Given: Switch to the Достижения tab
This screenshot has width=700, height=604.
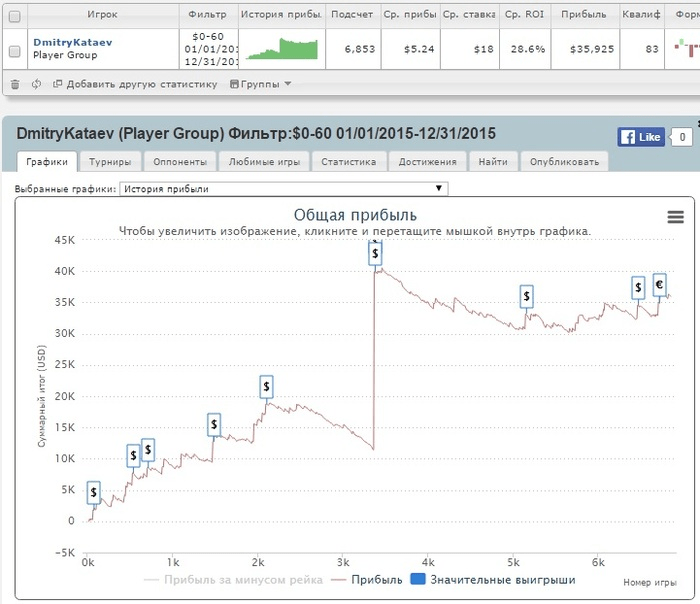Looking at the screenshot, I should click(x=428, y=162).
